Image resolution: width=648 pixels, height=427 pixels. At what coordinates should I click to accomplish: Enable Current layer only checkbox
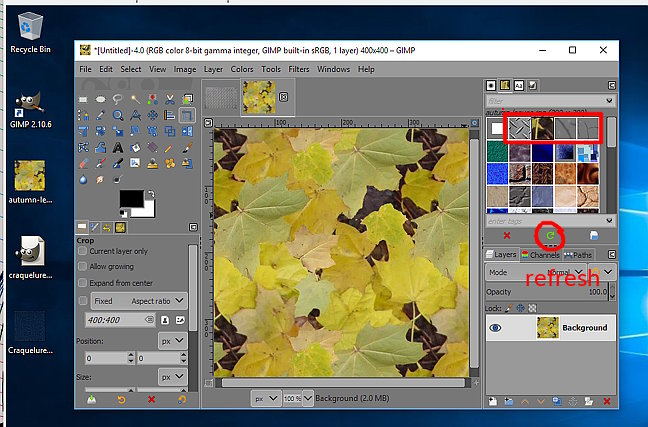point(82,251)
